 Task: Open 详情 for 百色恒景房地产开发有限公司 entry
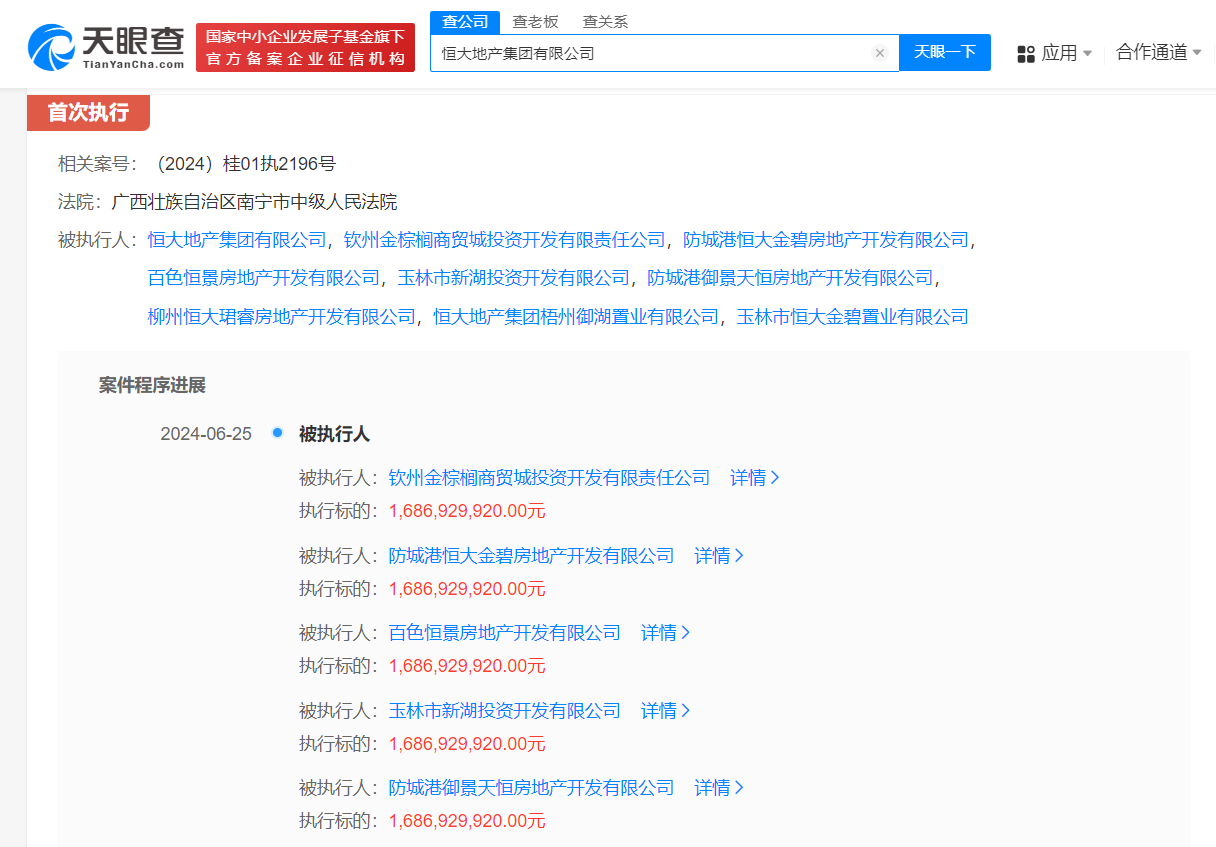665,633
